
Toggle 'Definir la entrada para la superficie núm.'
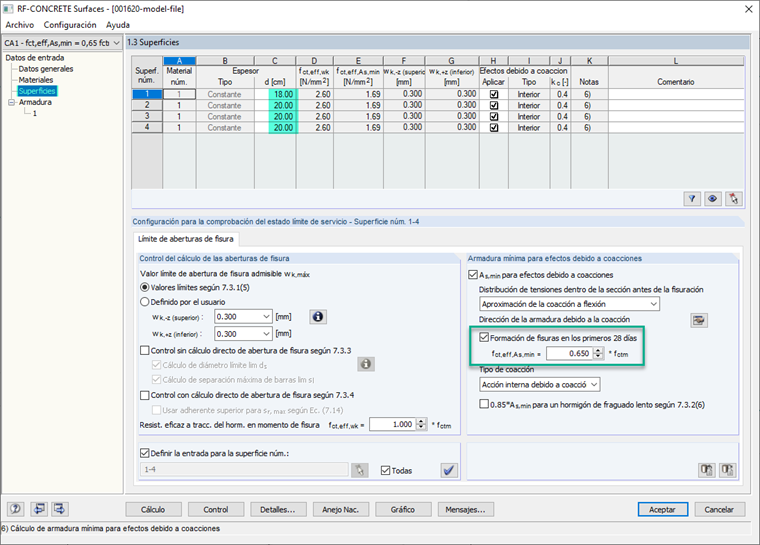coord(144,453)
